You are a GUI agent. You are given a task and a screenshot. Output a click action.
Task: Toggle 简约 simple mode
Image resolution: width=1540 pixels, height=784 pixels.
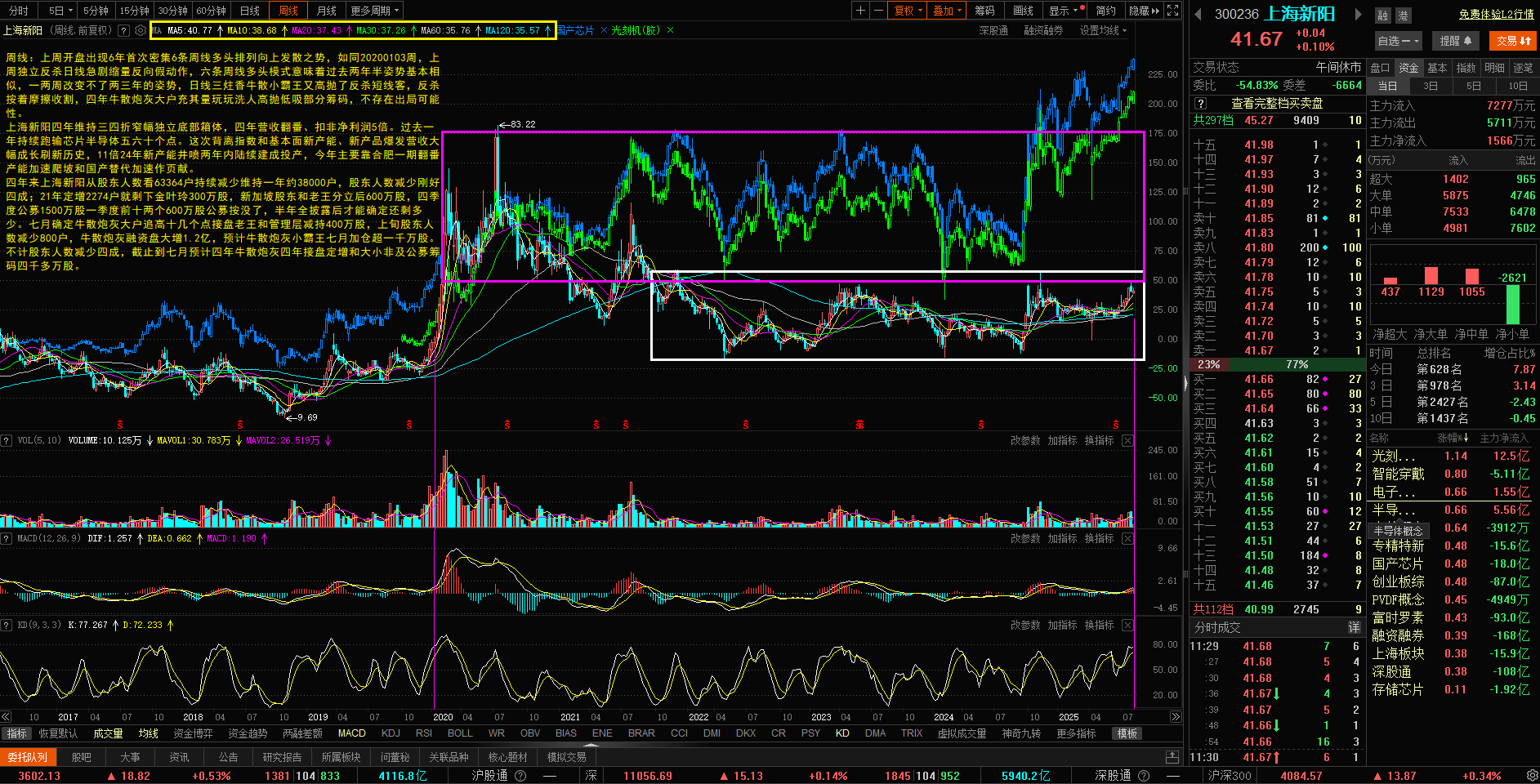(1105, 11)
